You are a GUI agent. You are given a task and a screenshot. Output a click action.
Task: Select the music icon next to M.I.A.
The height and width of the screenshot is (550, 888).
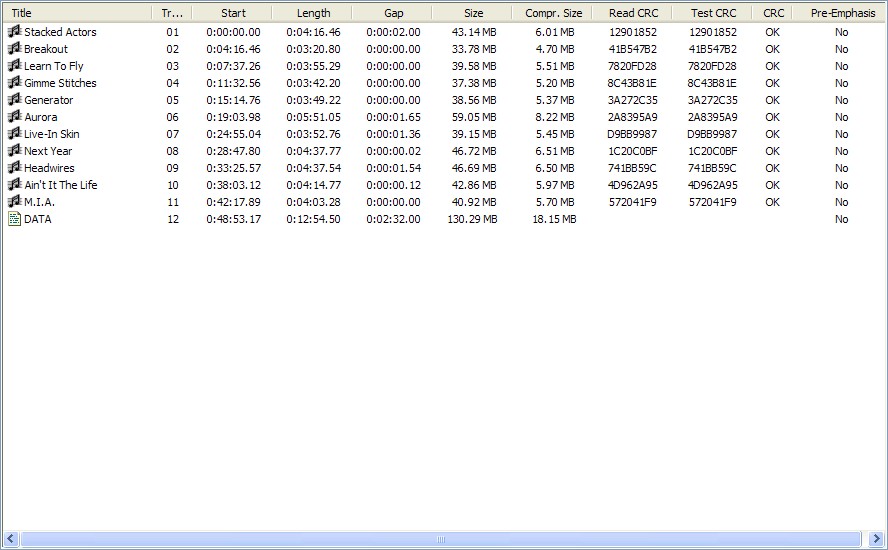15,202
